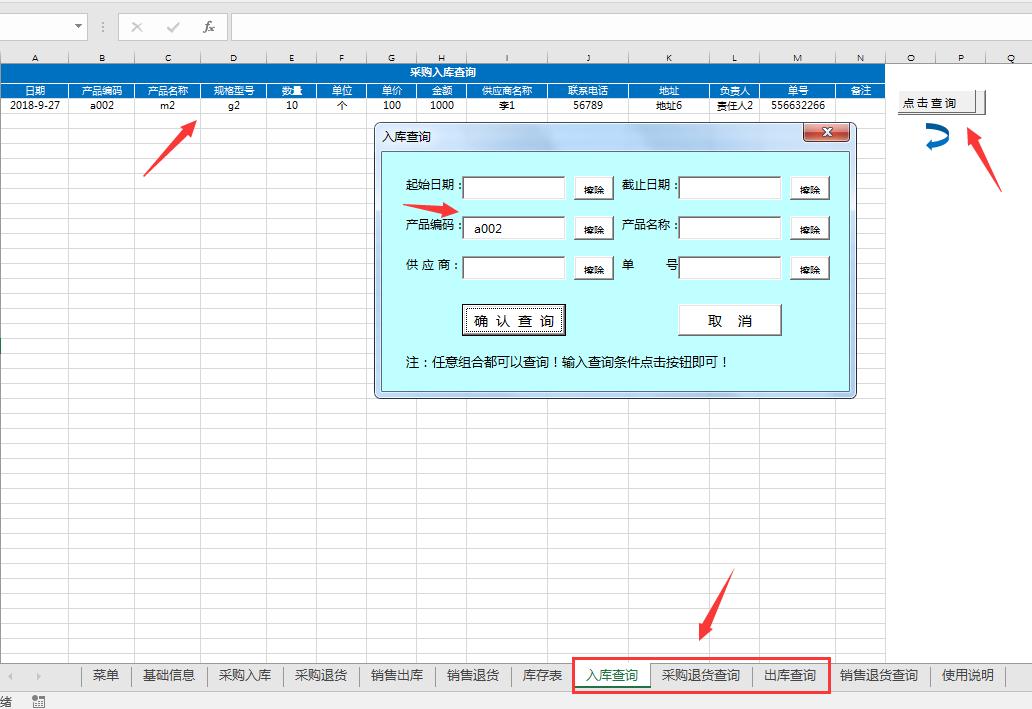This screenshot has height=709, width=1032.
Task: Select the 采购退货查询 sheet tab
Action: [701, 676]
